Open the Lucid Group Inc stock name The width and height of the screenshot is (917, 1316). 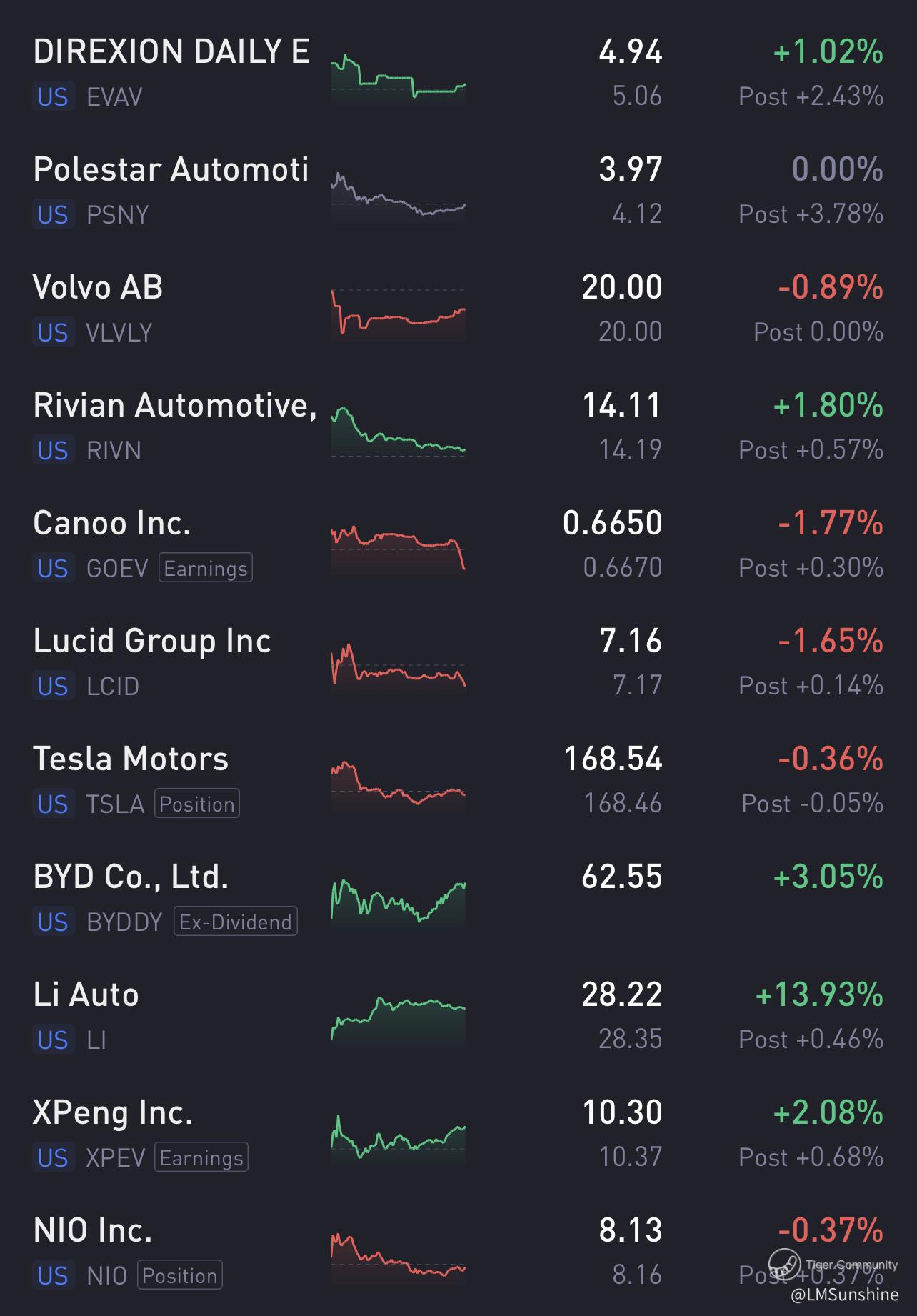point(152,641)
